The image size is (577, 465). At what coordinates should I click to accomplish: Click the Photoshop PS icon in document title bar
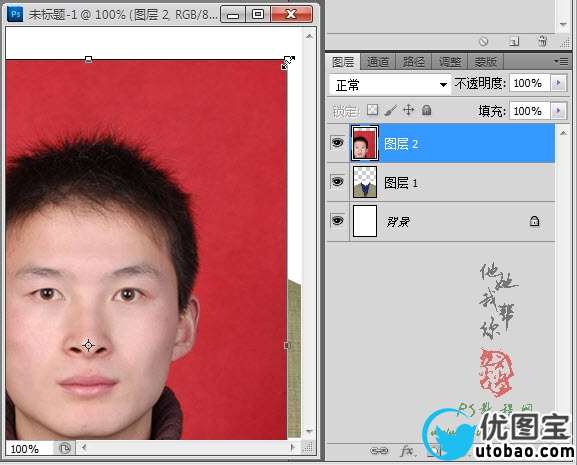click(x=15, y=14)
